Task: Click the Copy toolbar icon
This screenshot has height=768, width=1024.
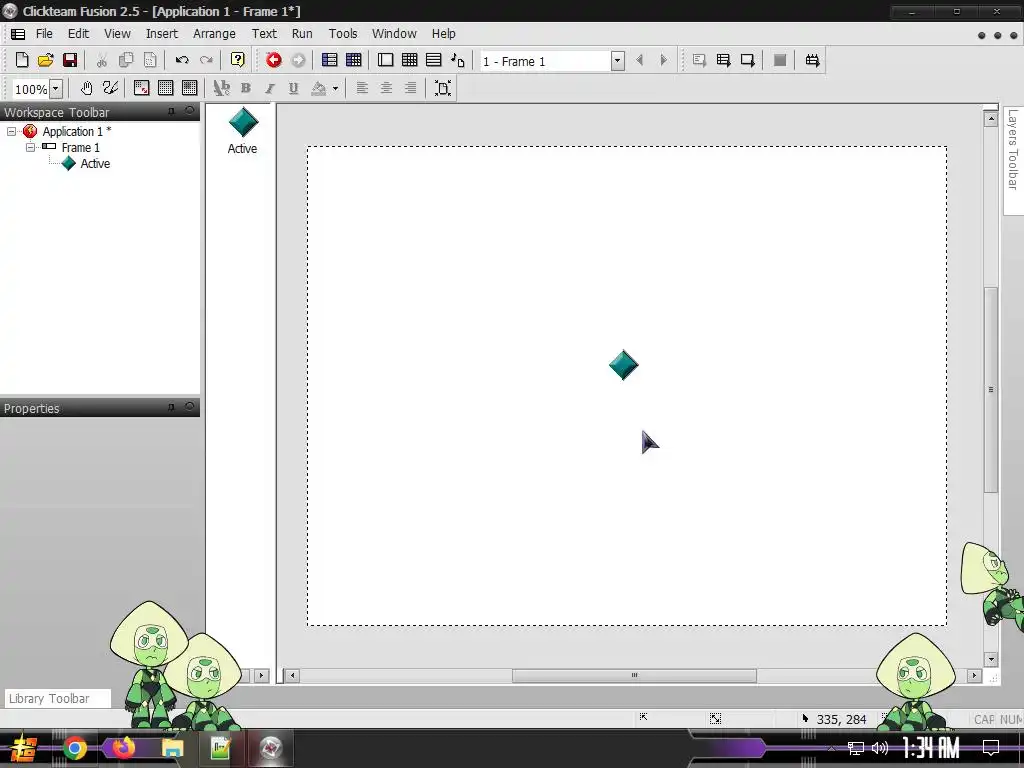Action: click(x=126, y=60)
